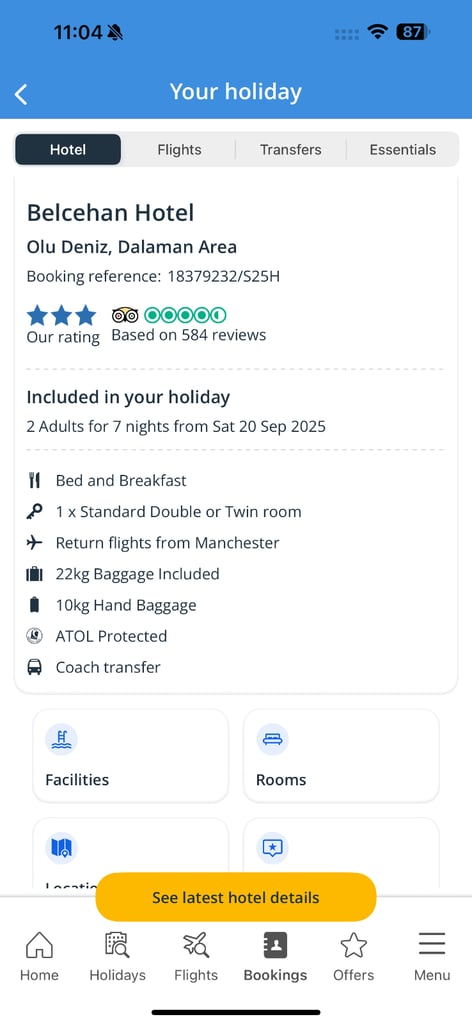The width and height of the screenshot is (472, 1024).
Task: Open Holidays search in bottom bar
Action: coord(118,944)
